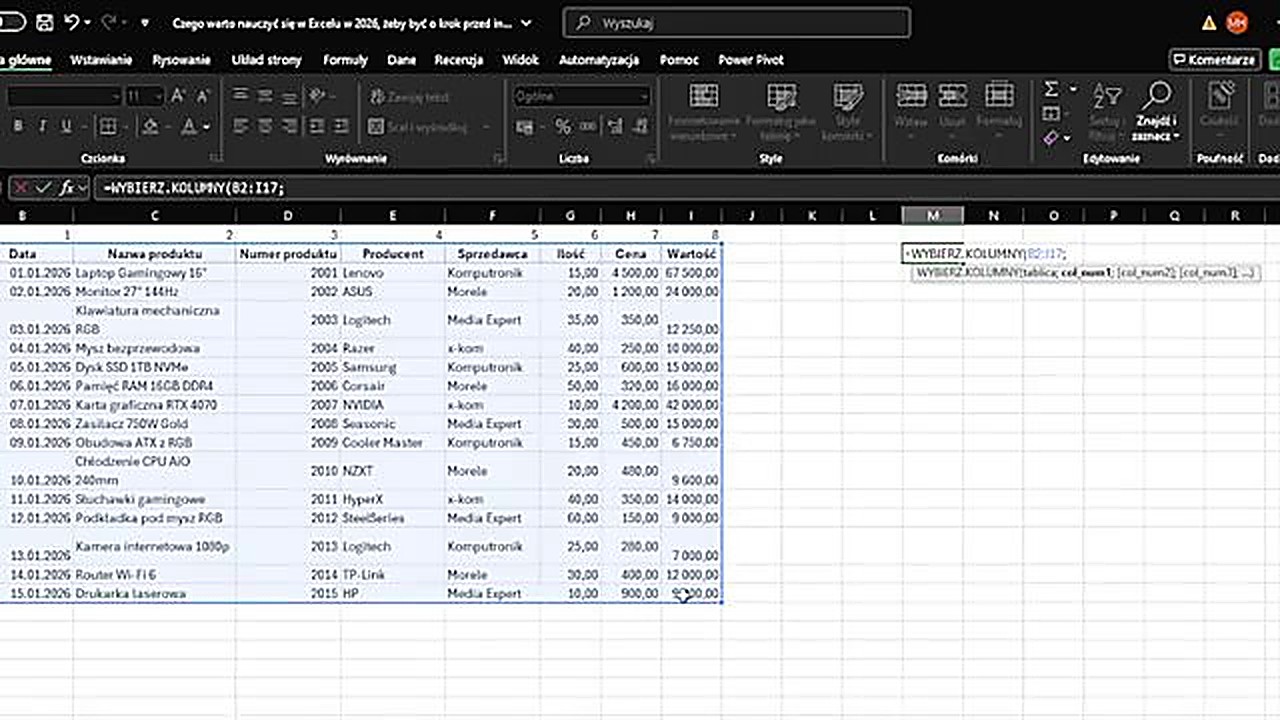Toggle bold formatting

point(18,127)
